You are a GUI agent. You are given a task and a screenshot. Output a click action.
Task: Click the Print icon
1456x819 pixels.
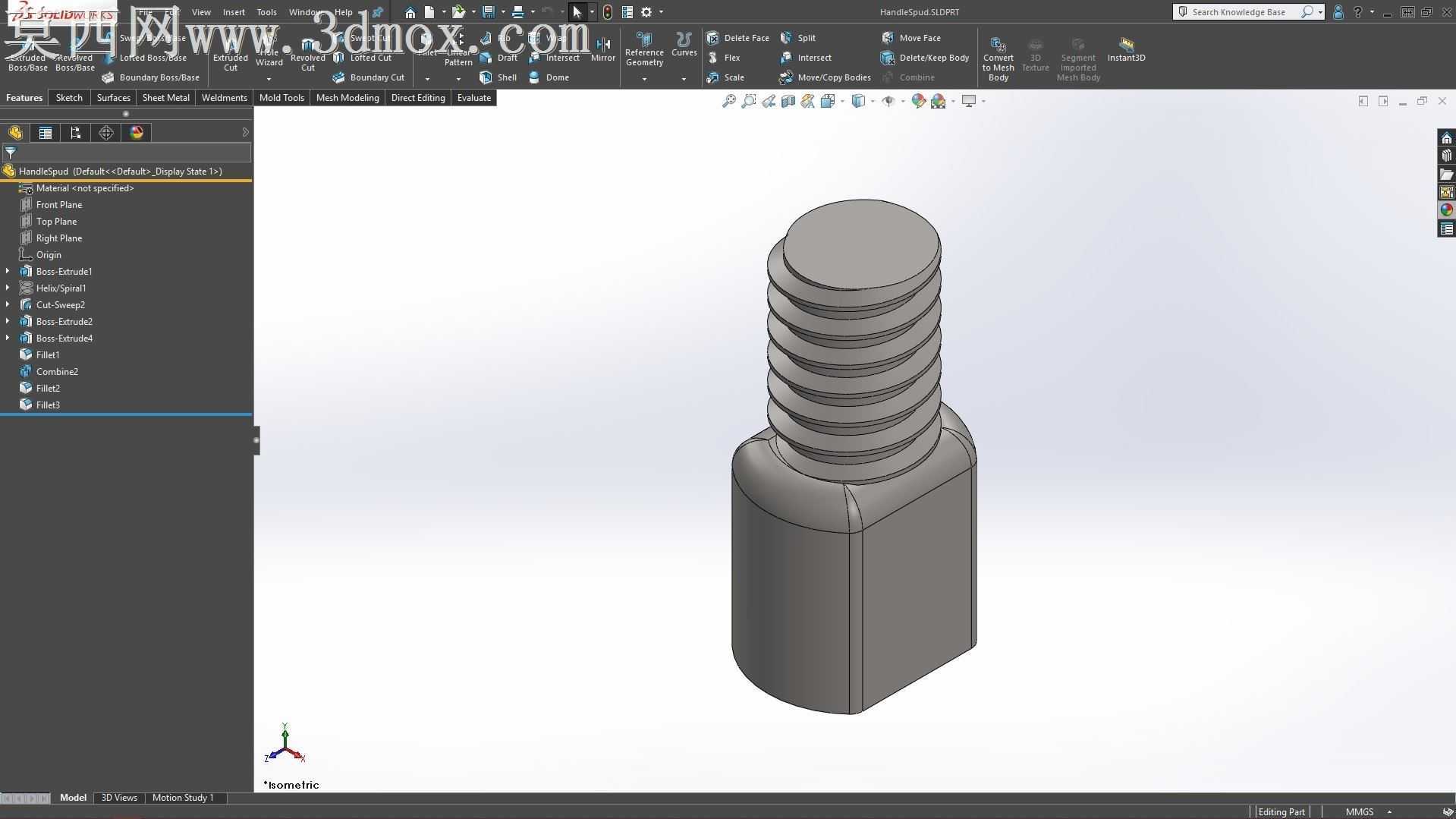point(518,12)
